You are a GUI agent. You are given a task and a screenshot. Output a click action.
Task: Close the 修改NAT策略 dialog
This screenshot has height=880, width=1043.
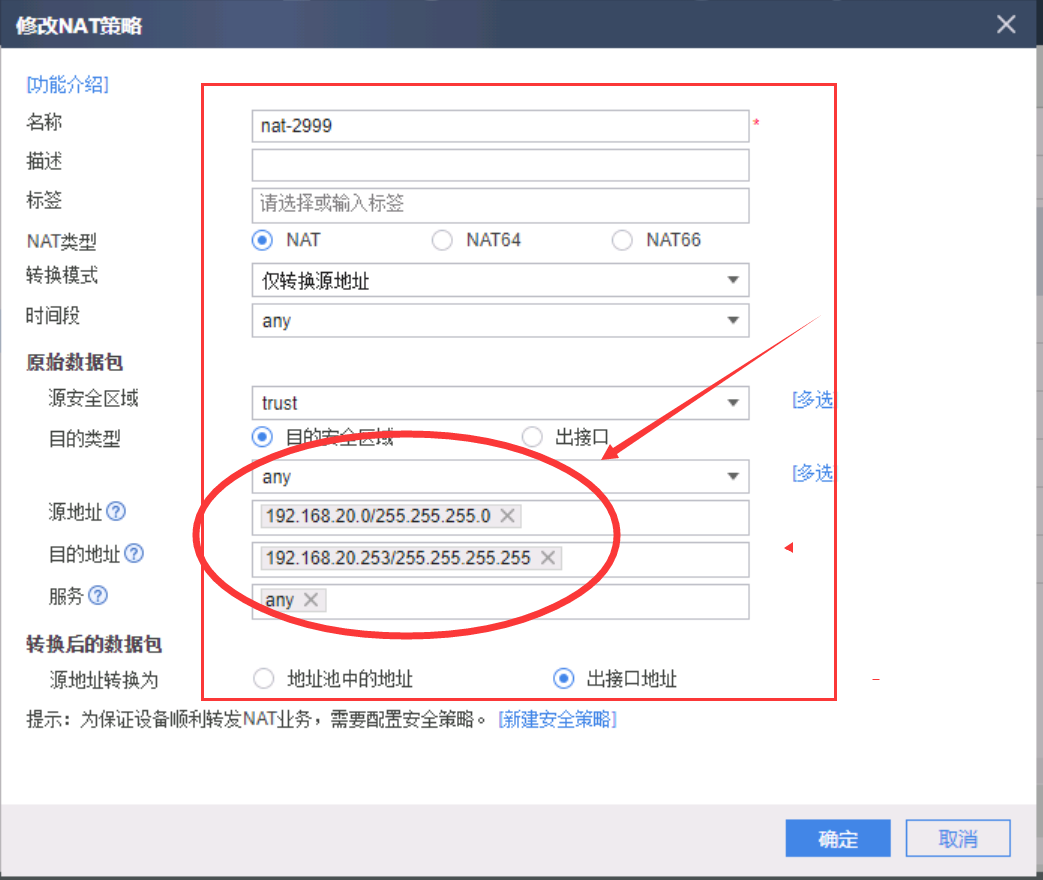(x=1006, y=24)
